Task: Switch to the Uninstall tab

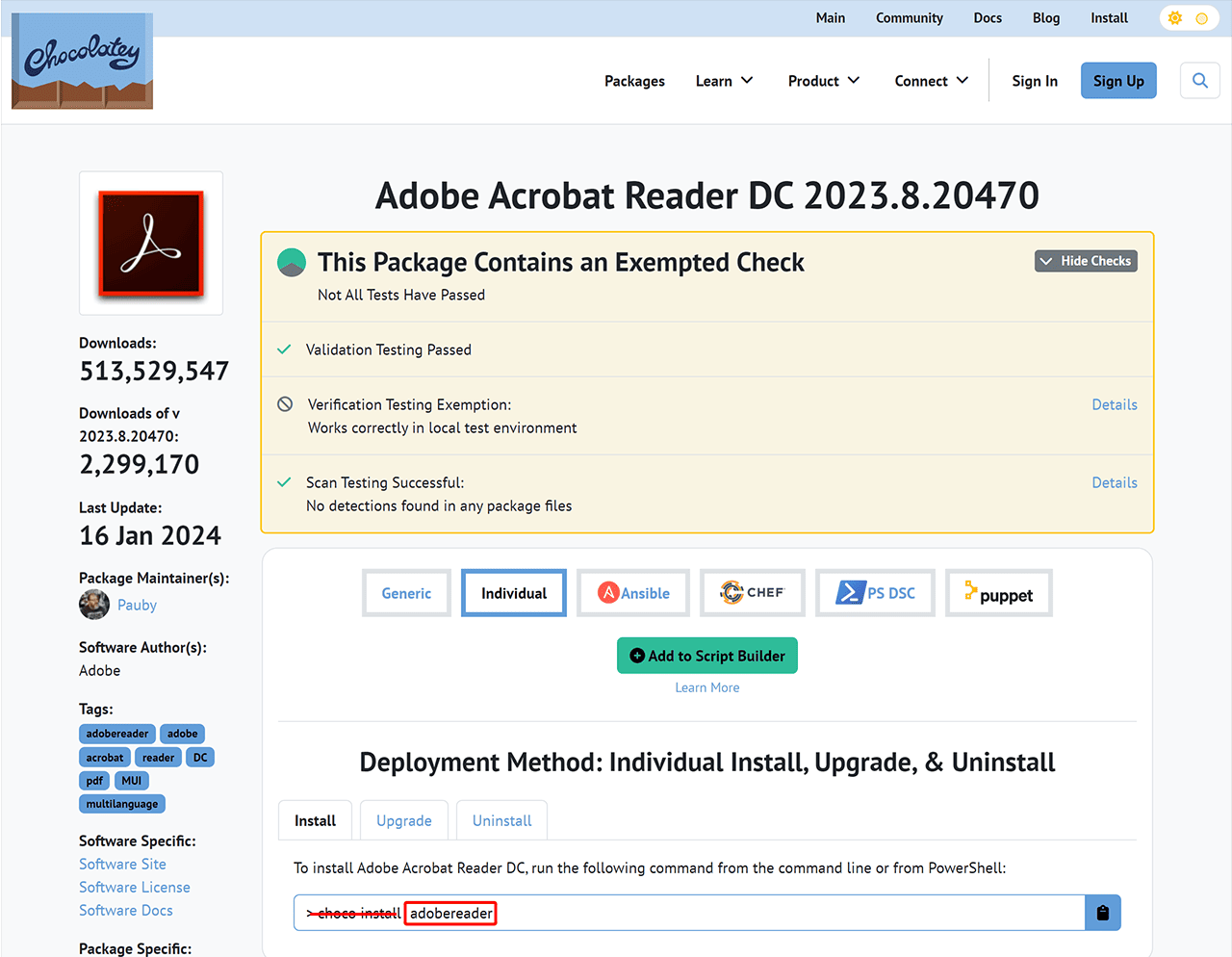Action: tap(501, 820)
